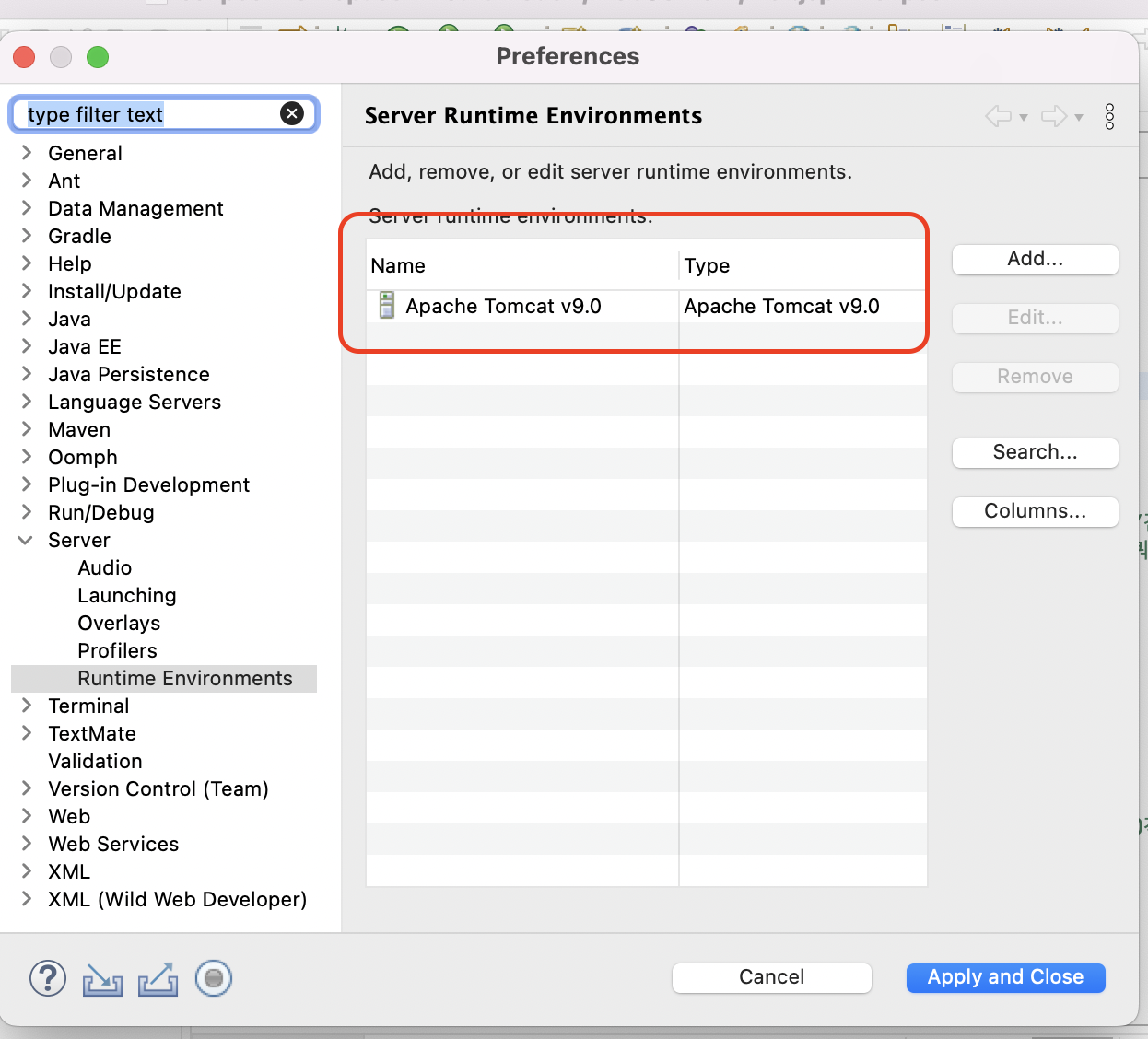
Task: Expand the Version Control (Team) node
Action: 27,788
